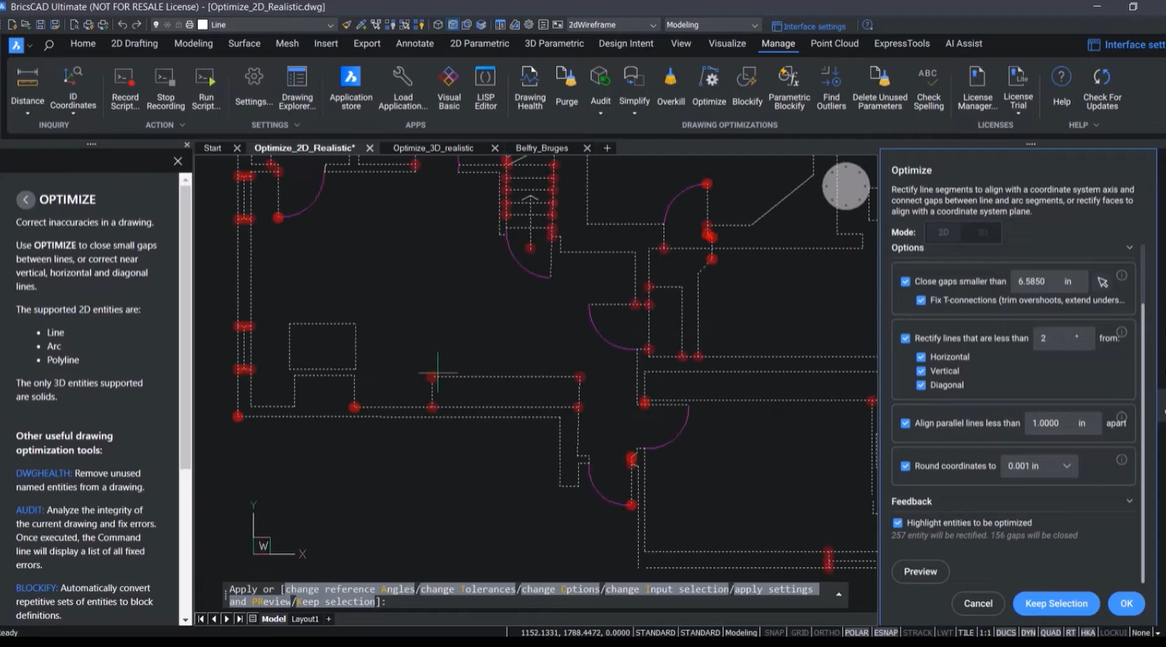Uncheck Close gaps smaller than checkbox
The width and height of the screenshot is (1166, 647).
click(x=906, y=282)
